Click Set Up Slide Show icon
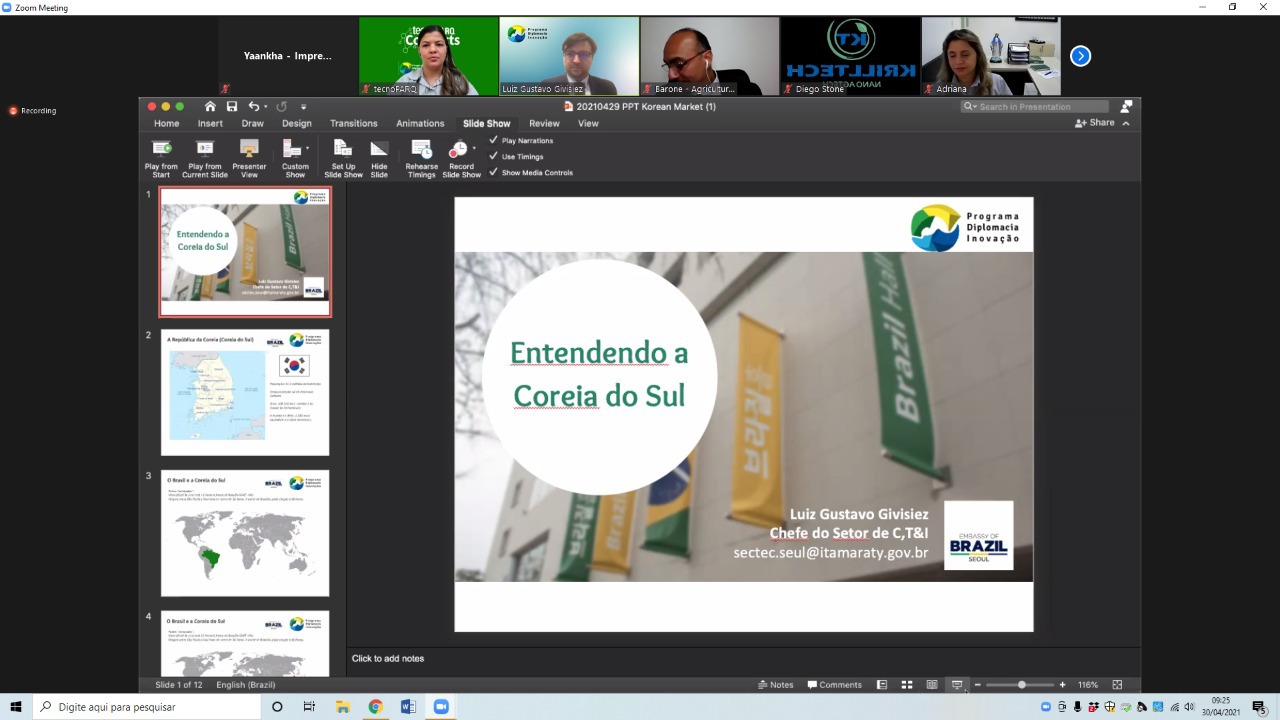The width and height of the screenshot is (1280, 720). [343, 150]
